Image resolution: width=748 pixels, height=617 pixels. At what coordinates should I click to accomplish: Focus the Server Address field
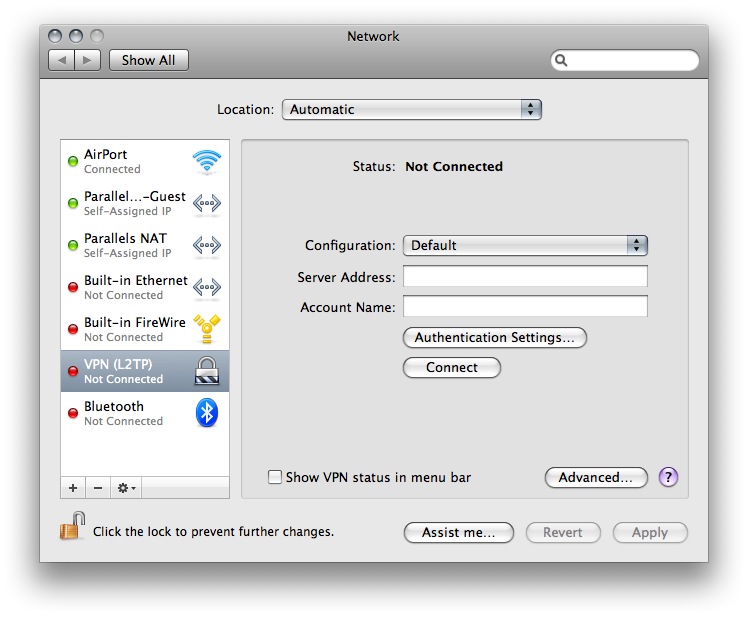(525, 276)
